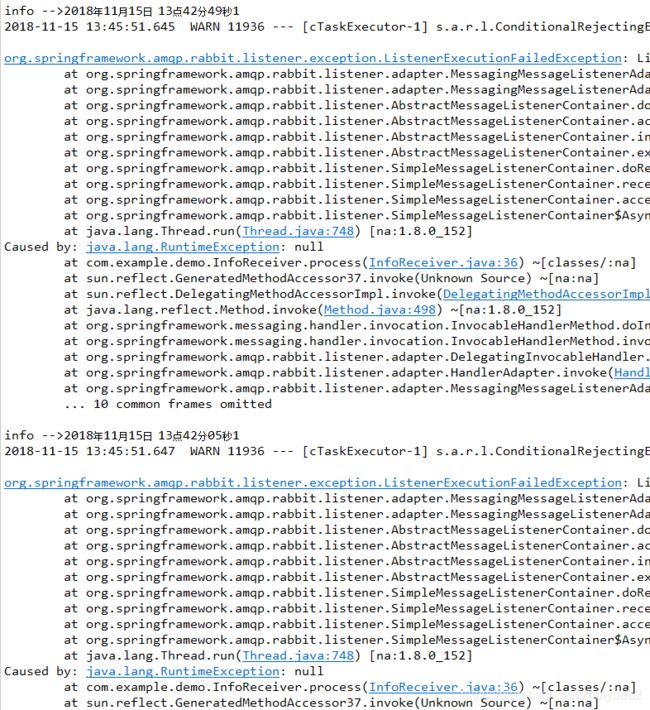Open ListenerExecutionFailedException link under 13:45:51.647 warning
Screen dimensions: 650x710
click(313, 483)
